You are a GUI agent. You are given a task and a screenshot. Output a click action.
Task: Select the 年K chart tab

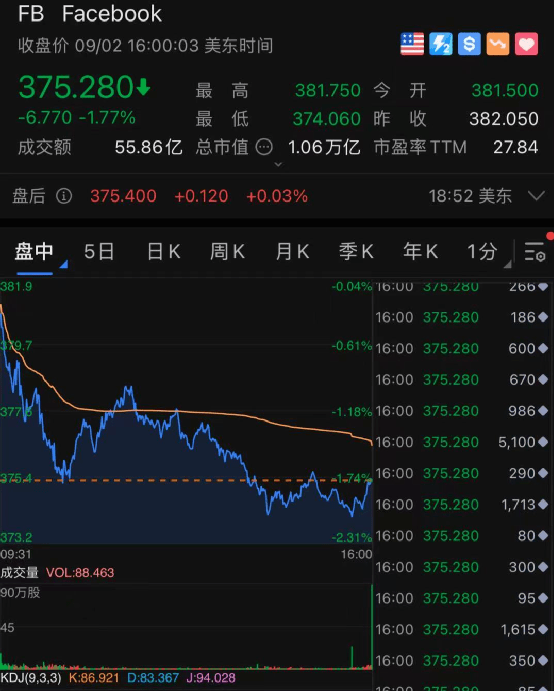point(420,252)
